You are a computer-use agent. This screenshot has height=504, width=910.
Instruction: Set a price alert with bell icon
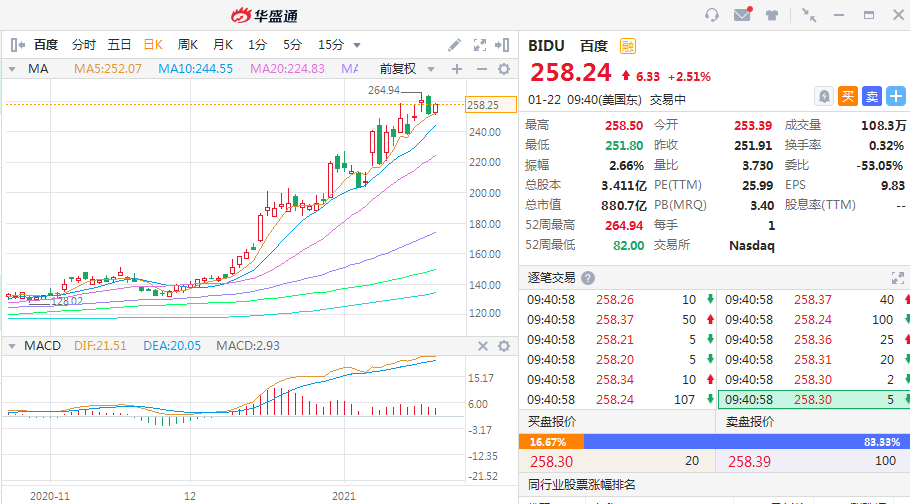(824, 96)
